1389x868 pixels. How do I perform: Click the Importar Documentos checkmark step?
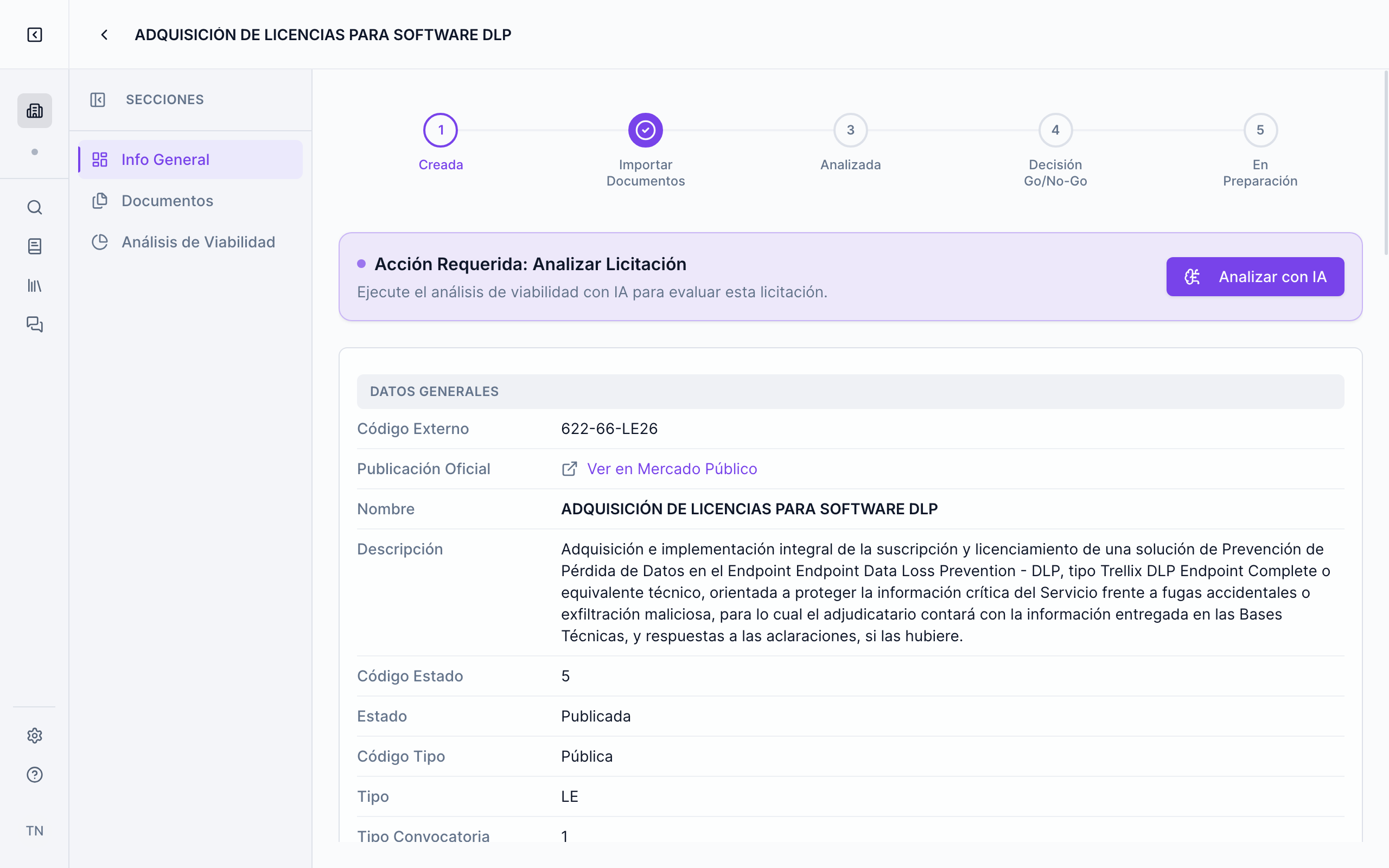click(x=645, y=130)
